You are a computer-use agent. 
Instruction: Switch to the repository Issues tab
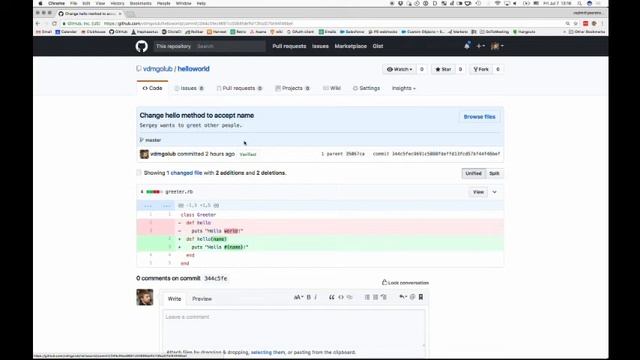click(x=189, y=88)
